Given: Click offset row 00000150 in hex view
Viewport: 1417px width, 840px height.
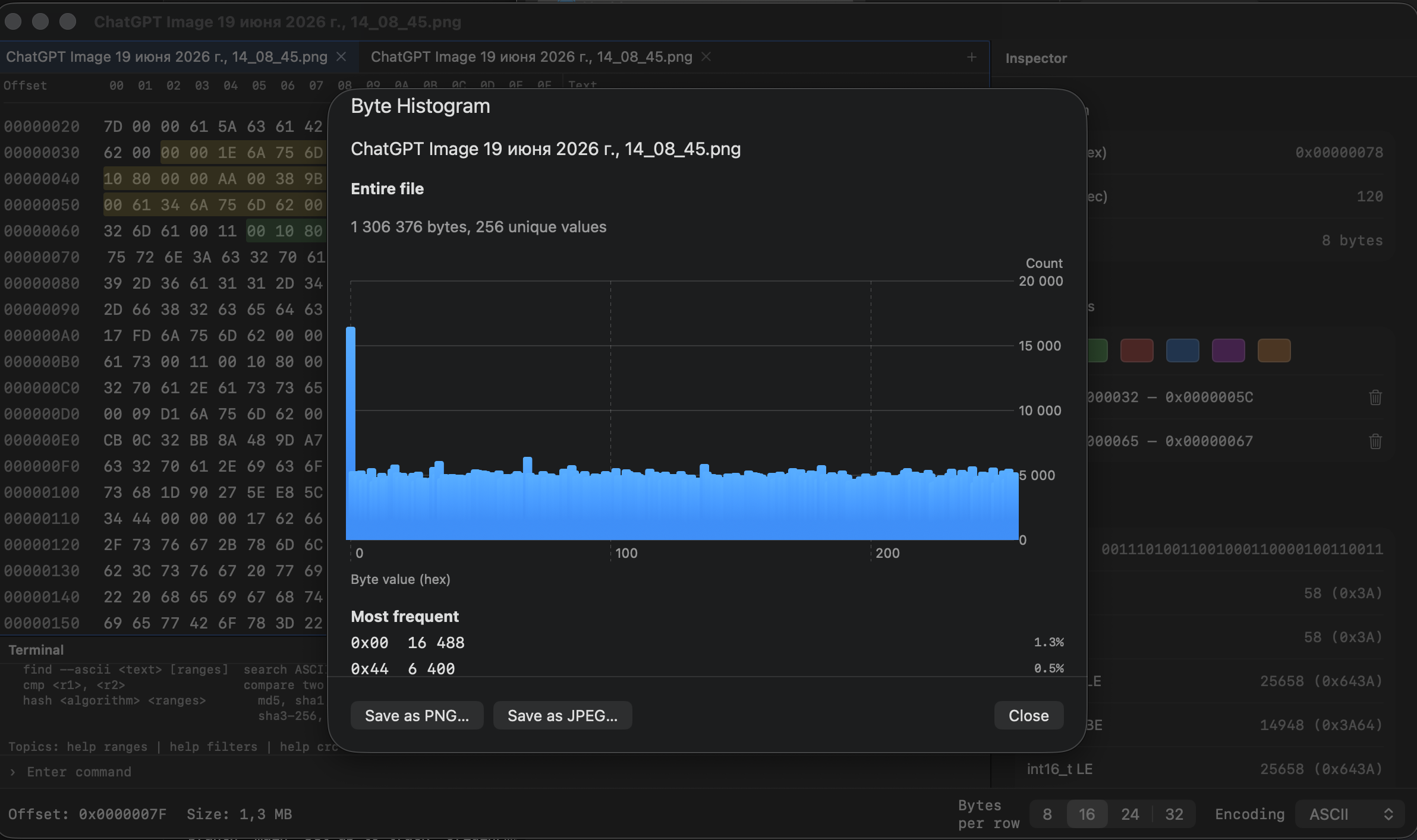Looking at the screenshot, I should [x=42, y=623].
